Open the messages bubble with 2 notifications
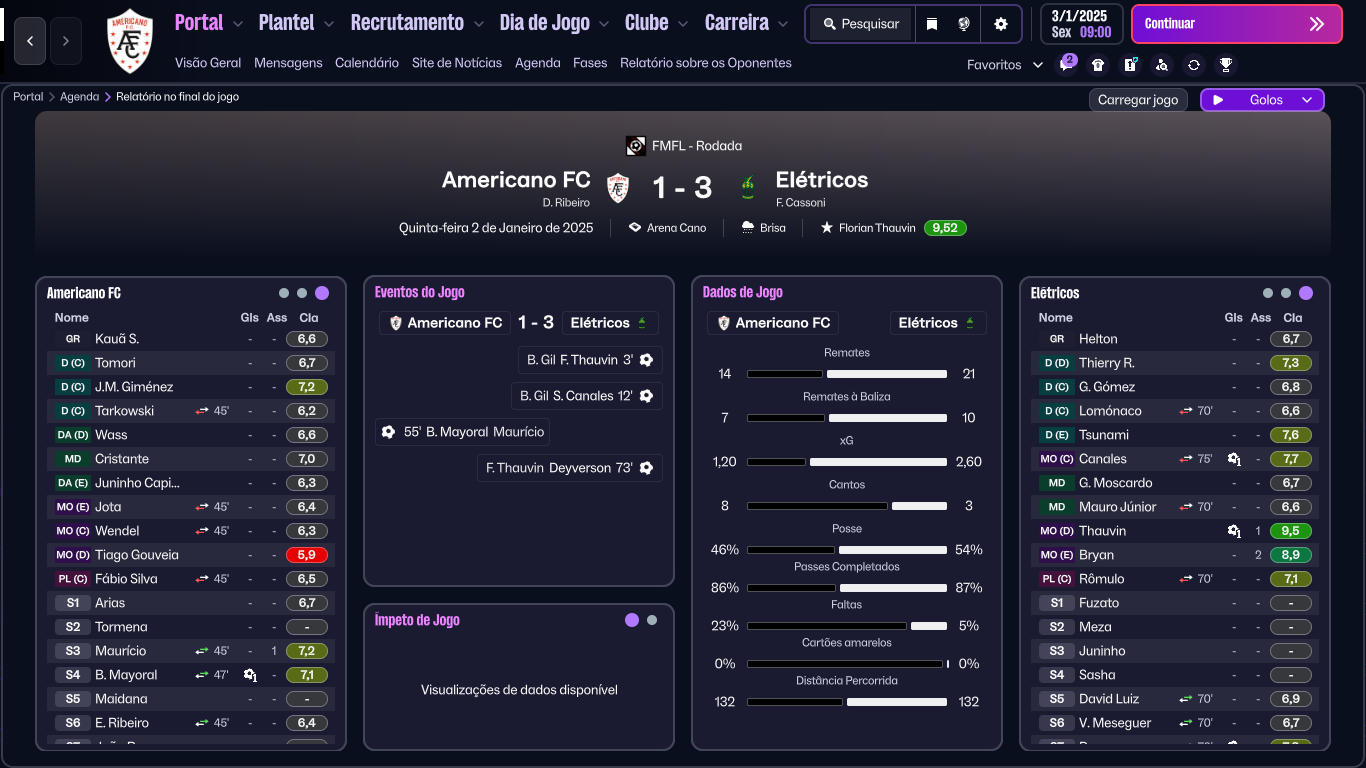1366x768 pixels. (x=1067, y=65)
